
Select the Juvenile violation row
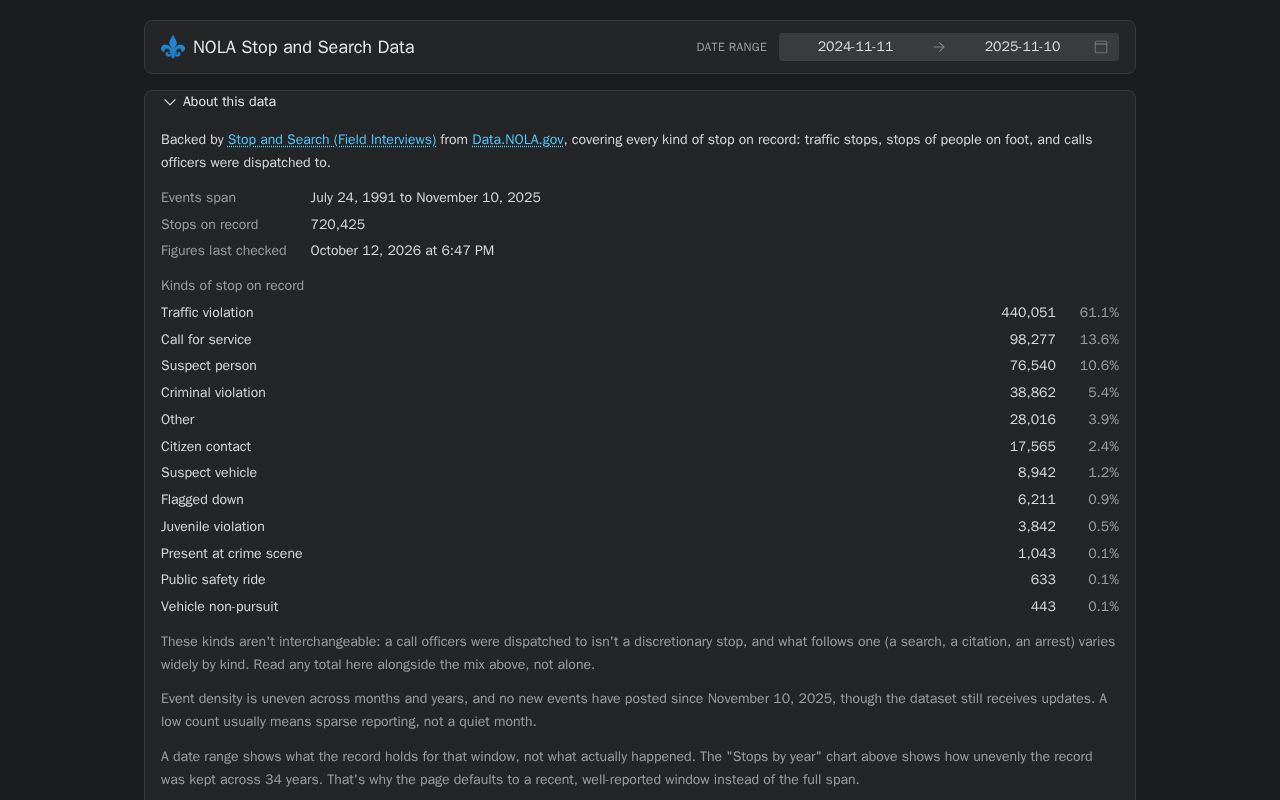640,527
